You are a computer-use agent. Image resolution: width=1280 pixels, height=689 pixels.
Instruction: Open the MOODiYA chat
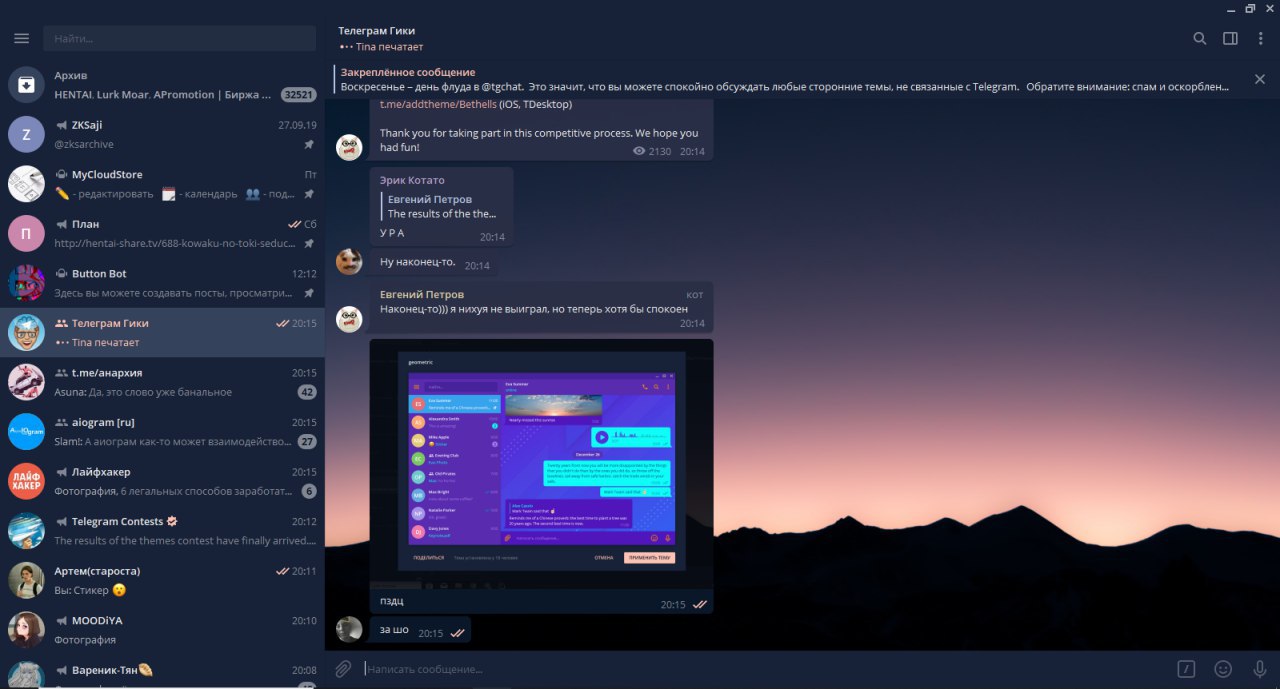point(162,630)
